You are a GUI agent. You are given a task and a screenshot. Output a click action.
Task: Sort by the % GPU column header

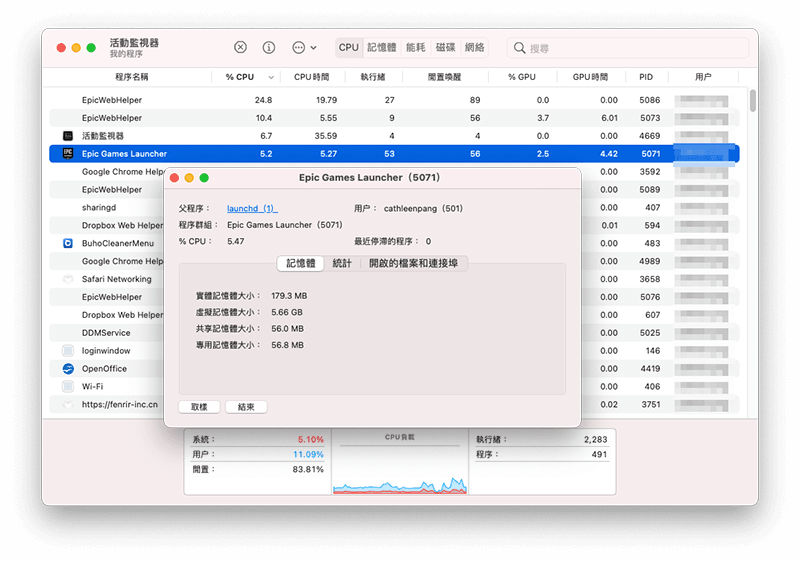(522, 77)
